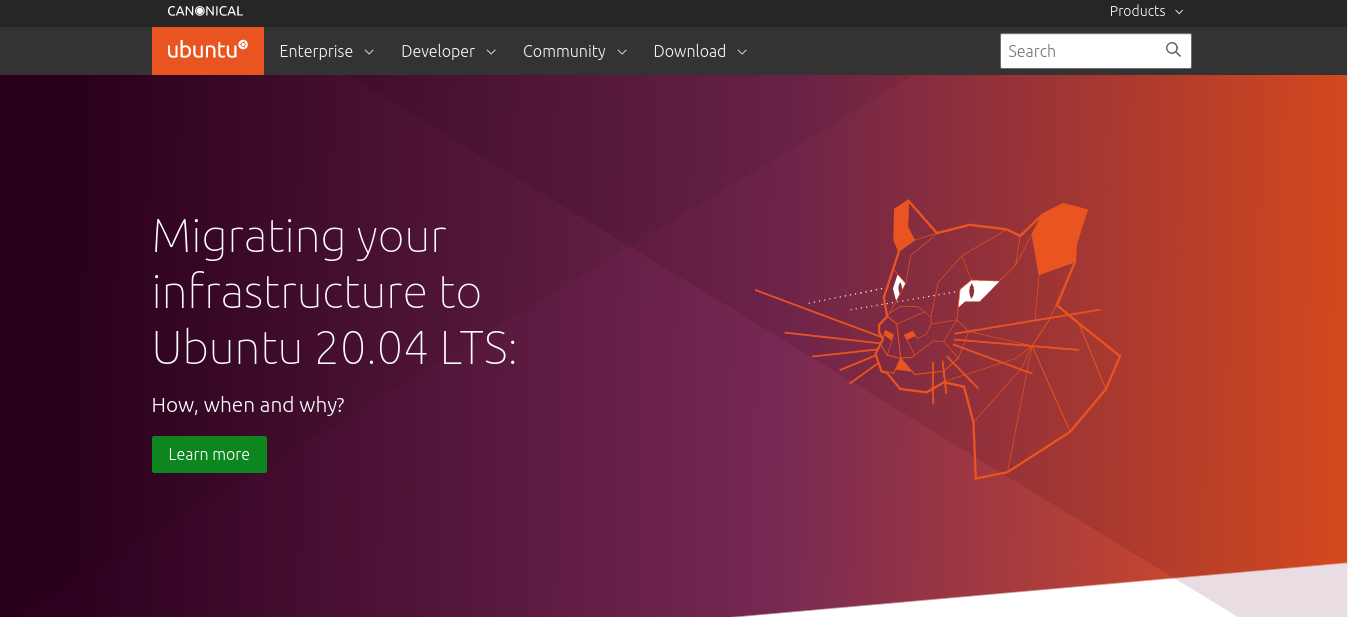Open the Download menu
The image size is (1348, 617).
[x=700, y=51]
